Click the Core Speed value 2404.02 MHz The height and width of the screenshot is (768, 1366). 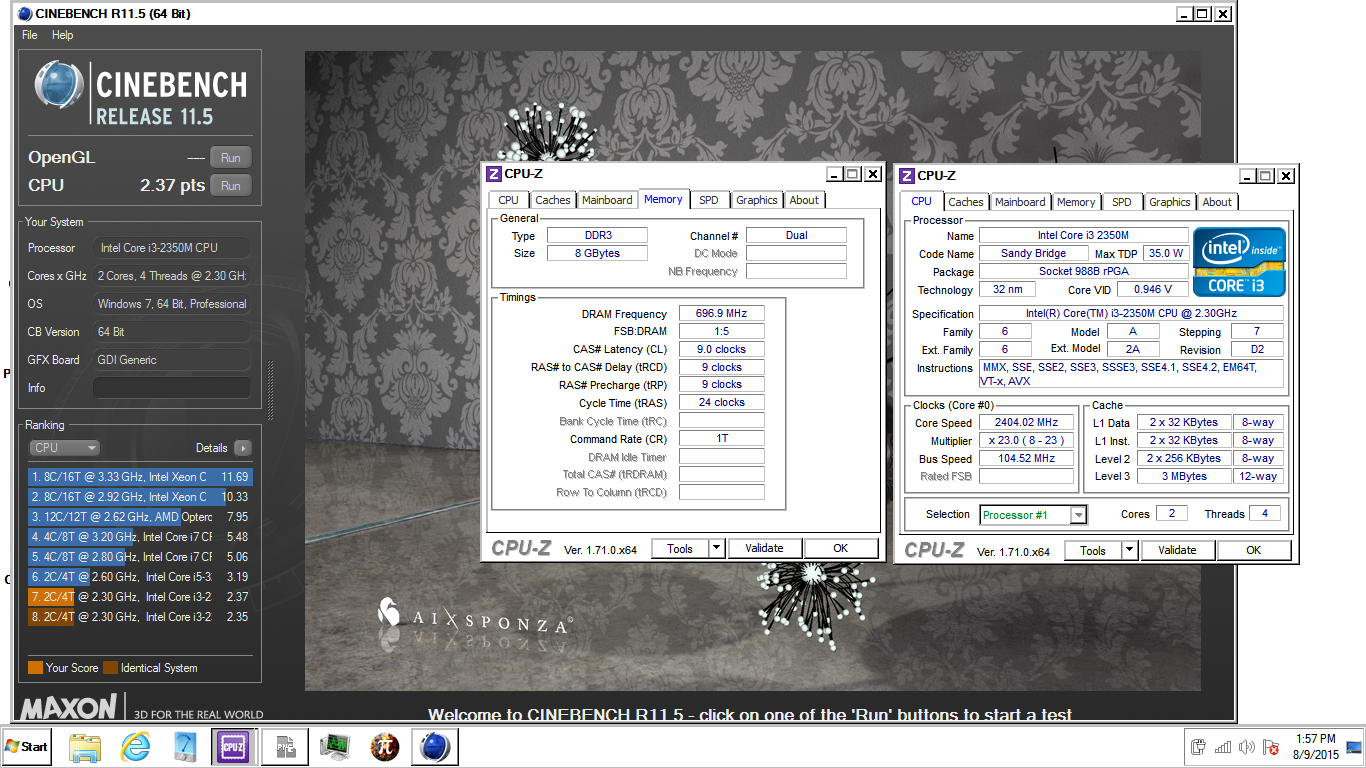[1027, 423]
